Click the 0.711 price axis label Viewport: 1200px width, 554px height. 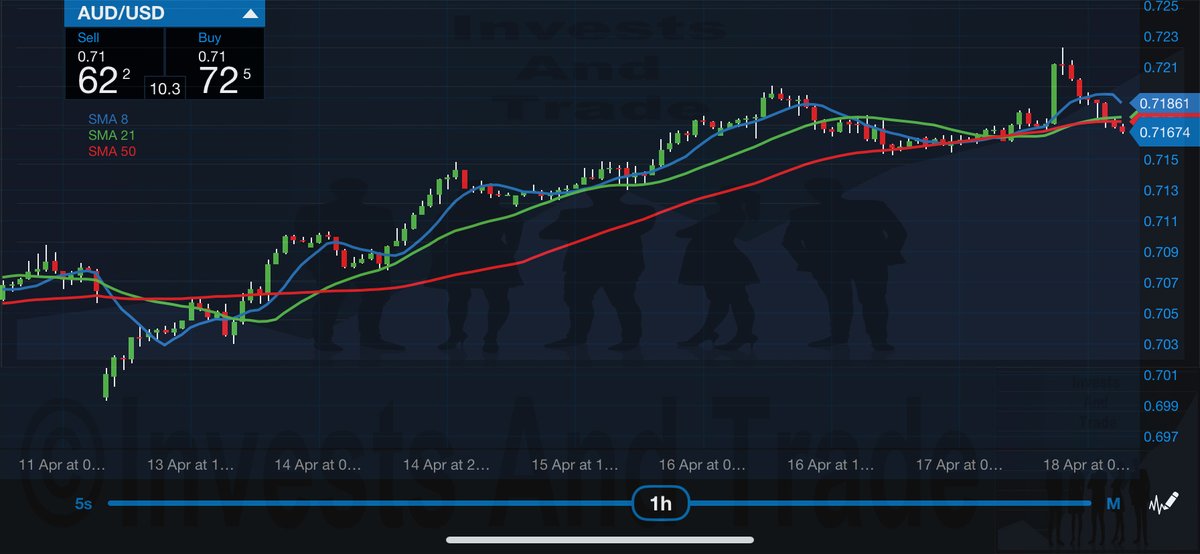pos(1159,221)
